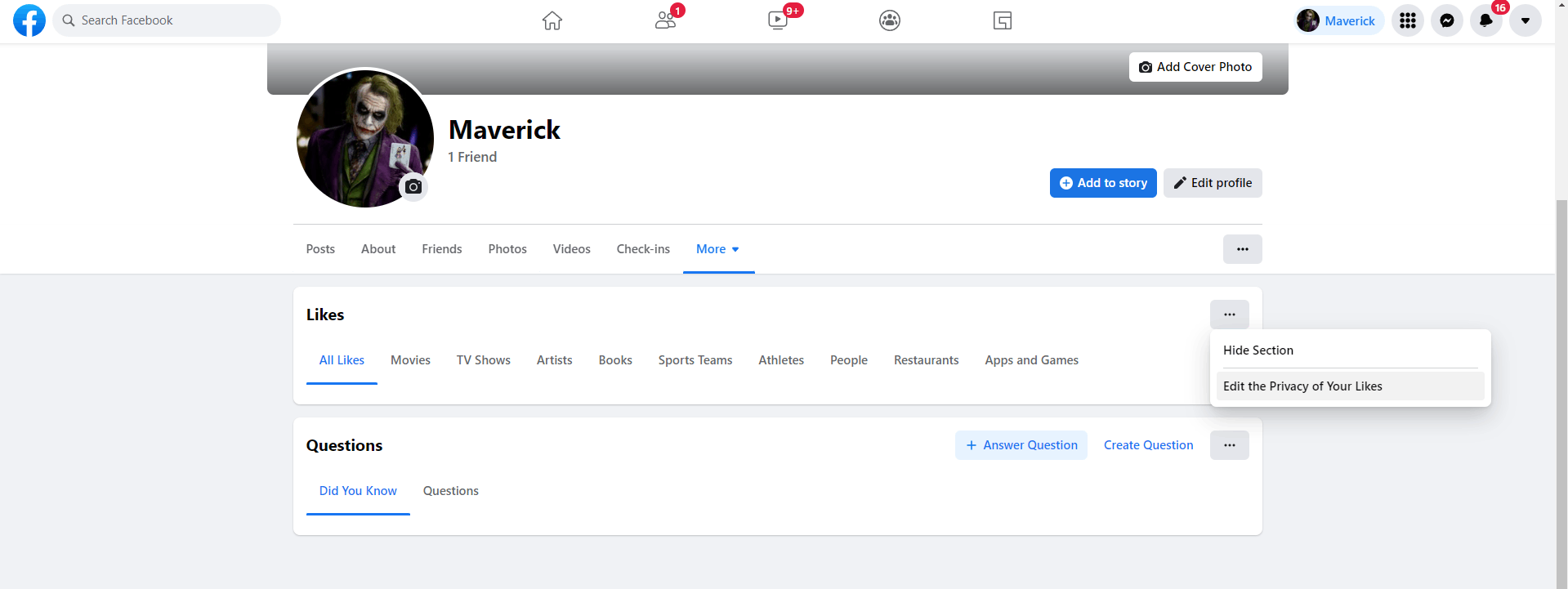Click the Maverick profile chip in header
1568x589 pixels.
(1338, 20)
